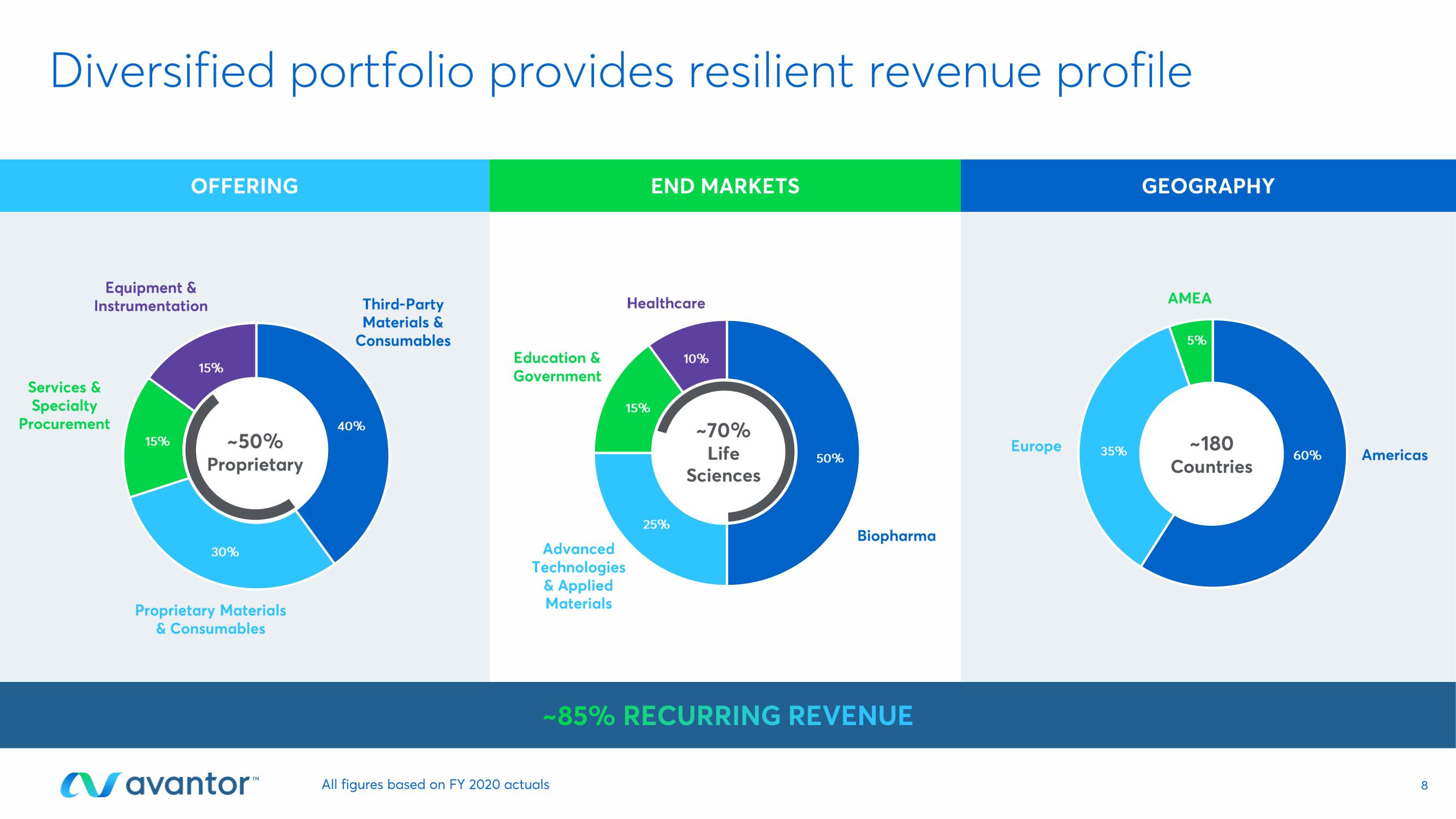1456x819 pixels.
Task: Click the 30% slice of Offering chart
Action: point(225,551)
